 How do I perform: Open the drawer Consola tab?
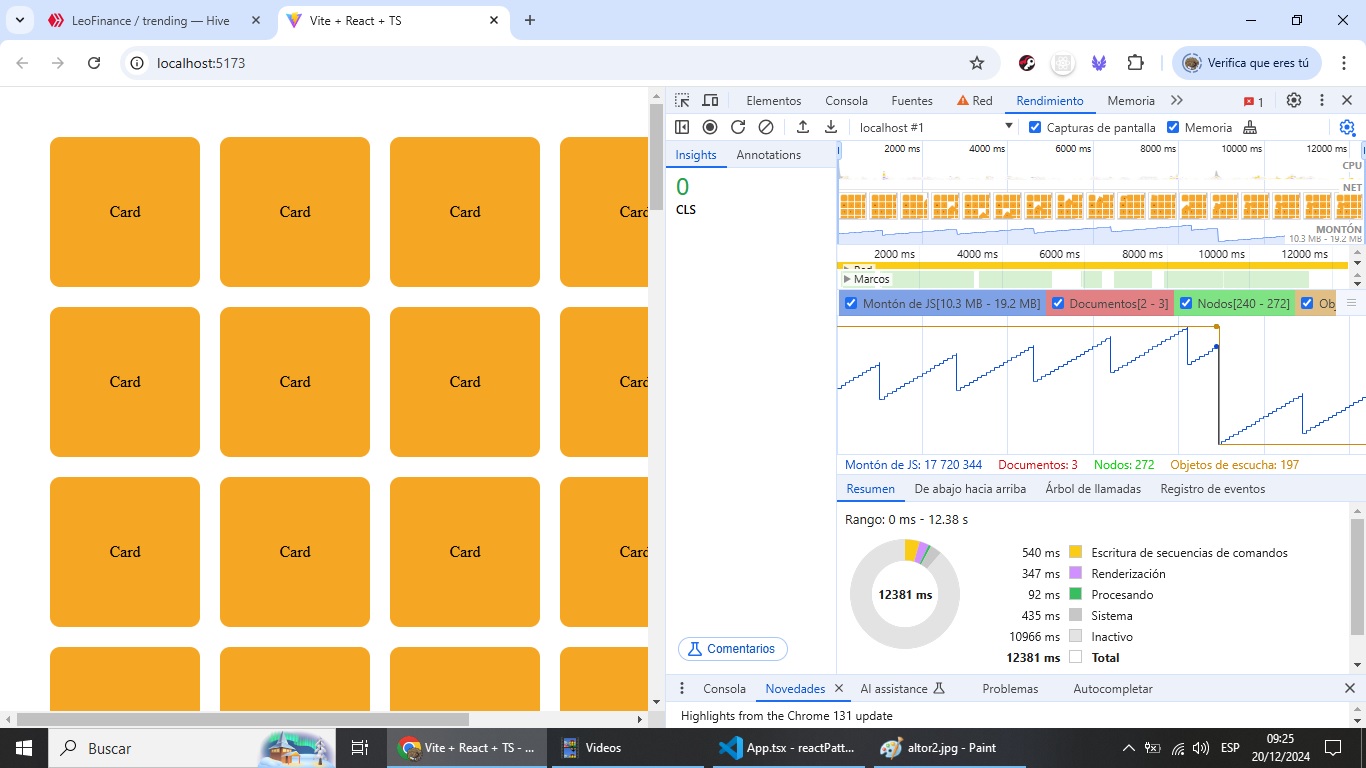724,688
